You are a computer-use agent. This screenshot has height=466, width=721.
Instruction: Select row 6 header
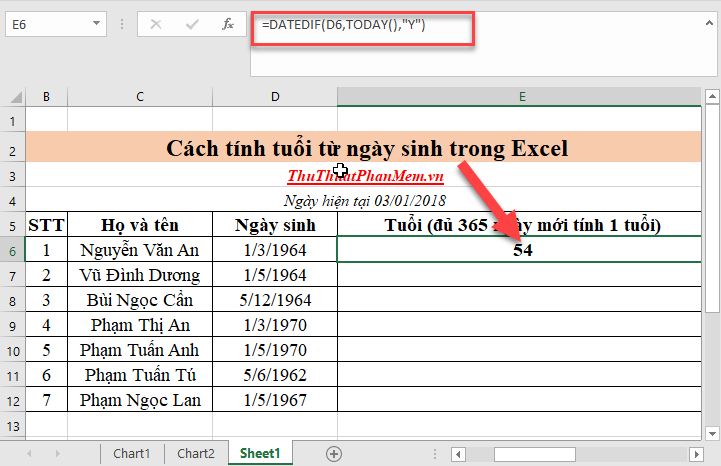coord(12,251)
